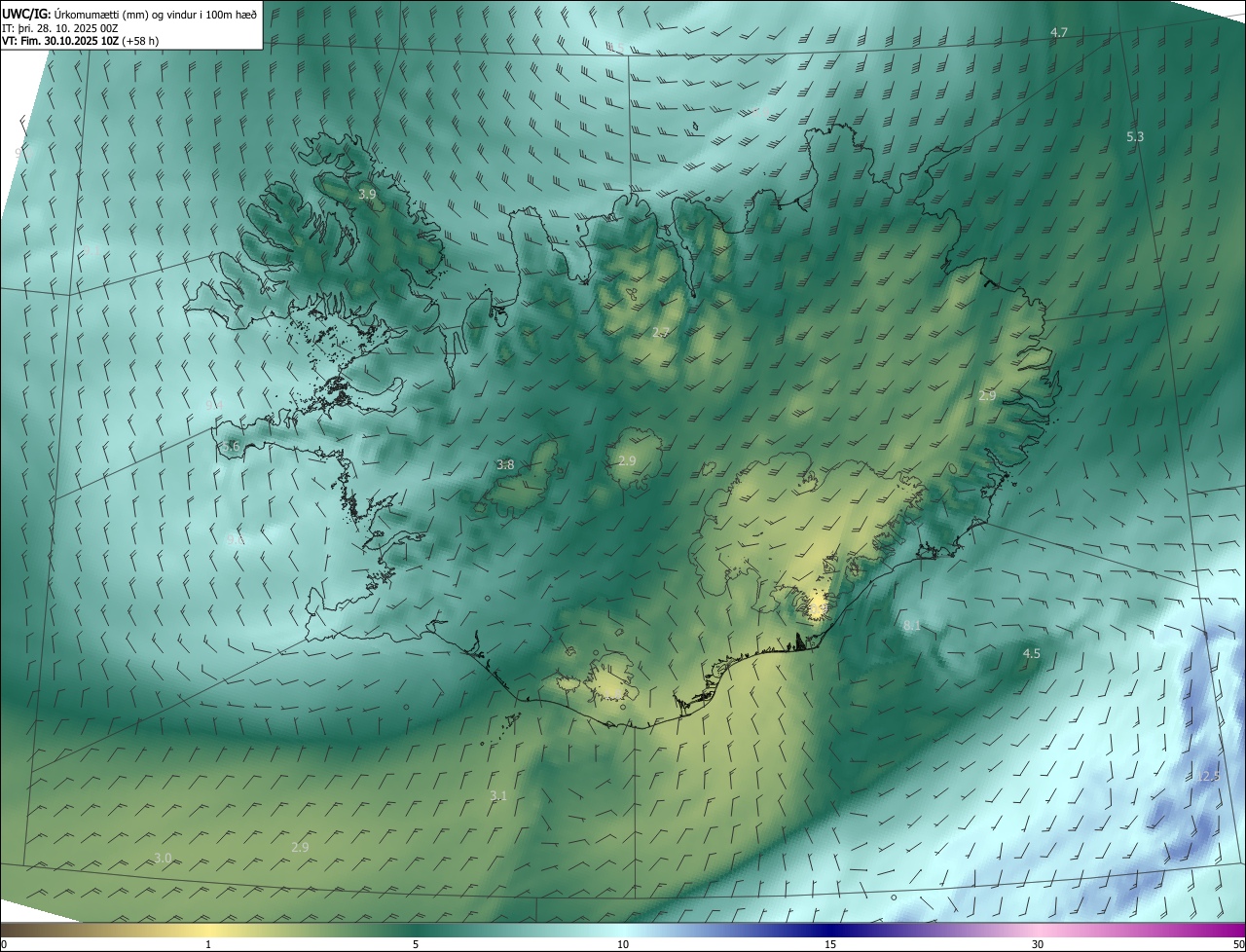Click the 30 label on color scale
The height and width of the screenshot is (952, 1246).
pyautogui.click(x=1038, y=945)
